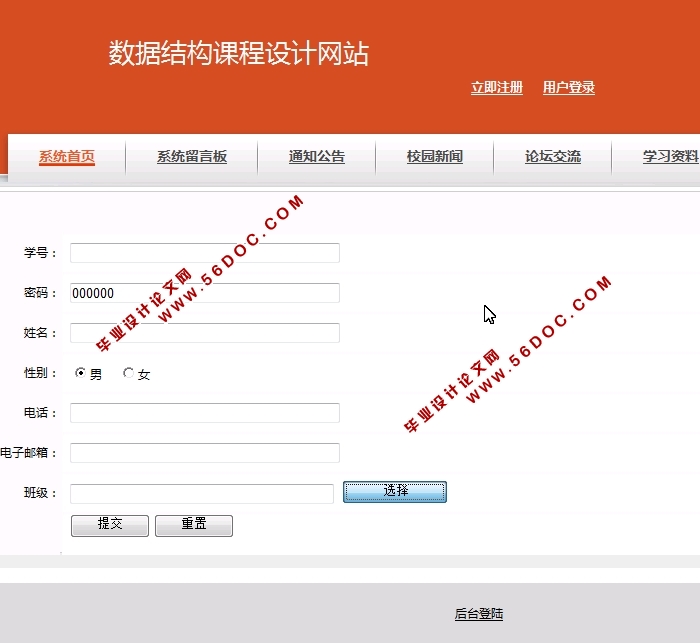Focus the 电话 input field
Viewport: 700px width, 643px height.
[x=205, y=413]
